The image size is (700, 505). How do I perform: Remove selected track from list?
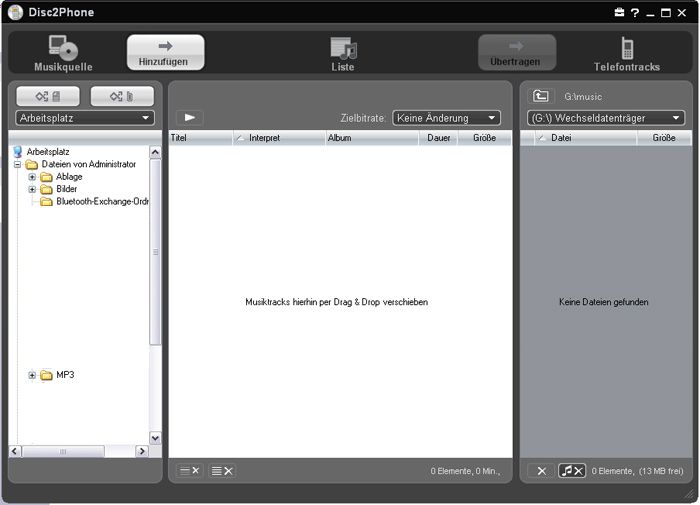pyautogui.click(x=190, y=471)
